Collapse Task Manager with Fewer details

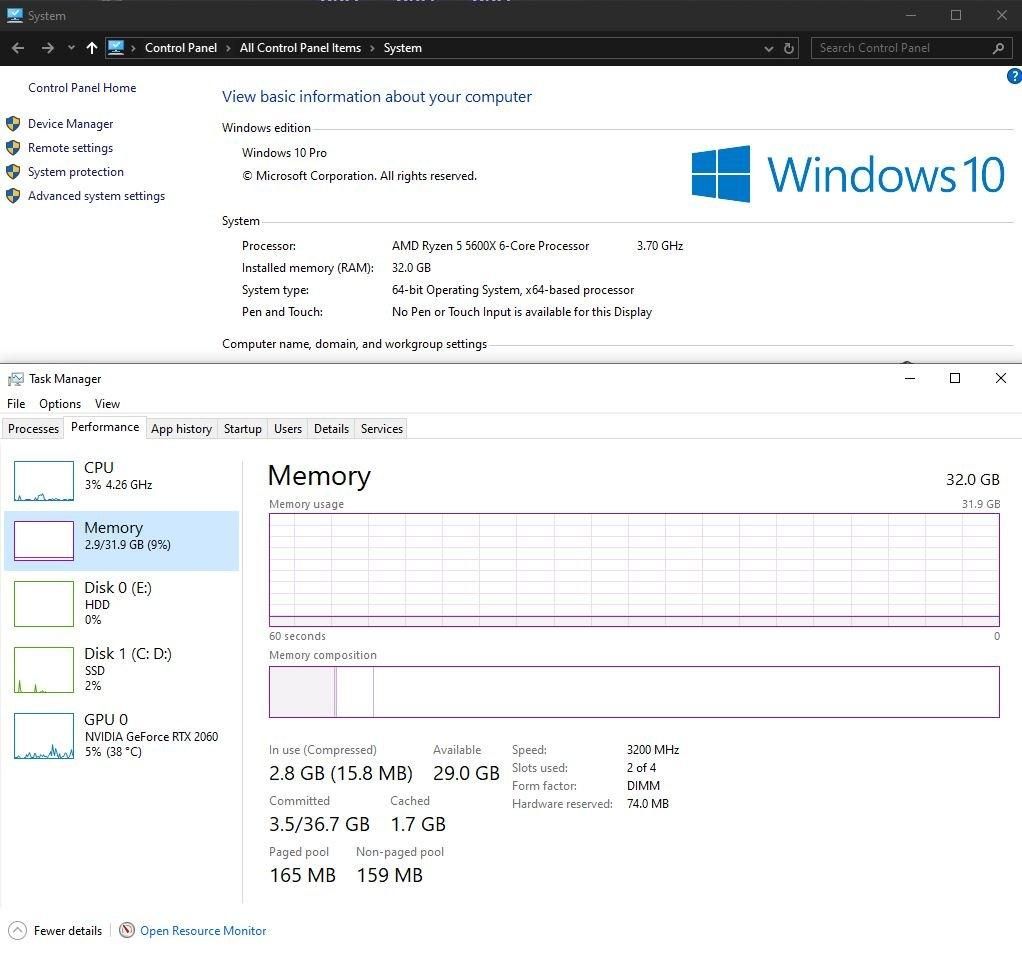coord(68,931)
